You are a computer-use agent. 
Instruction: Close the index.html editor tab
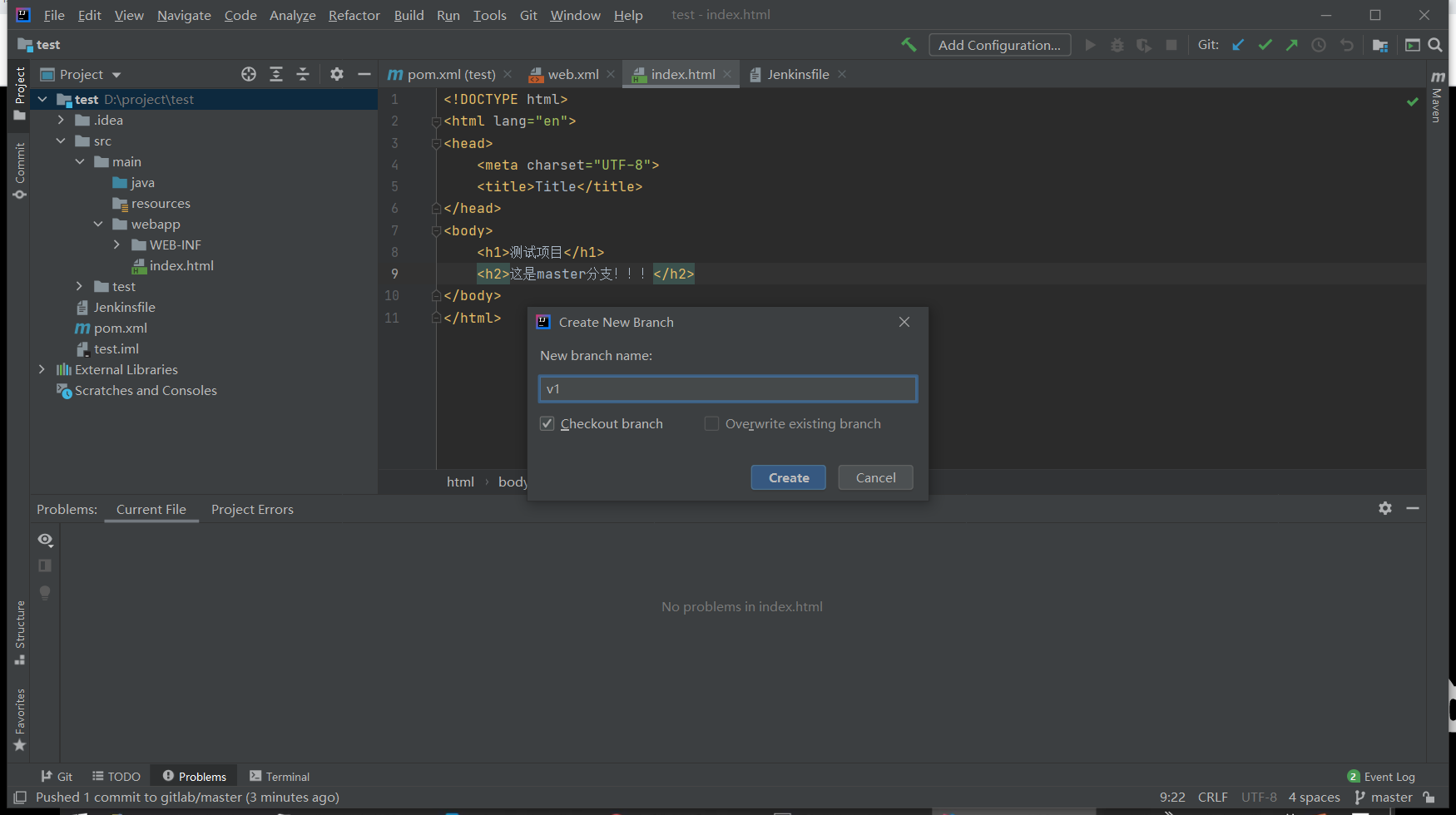tap(727, 74)
